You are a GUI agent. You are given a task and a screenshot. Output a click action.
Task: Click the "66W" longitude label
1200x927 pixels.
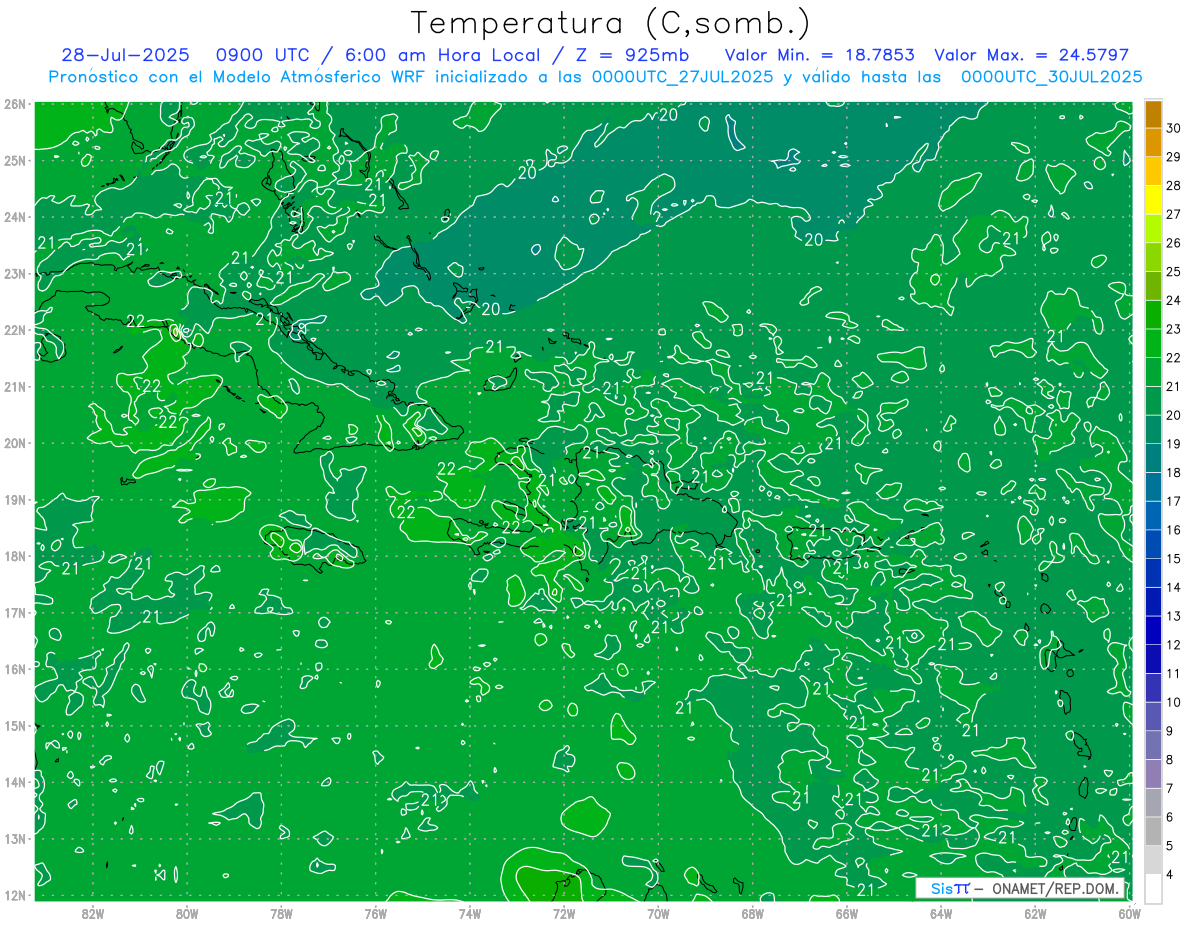pos(847,914)
